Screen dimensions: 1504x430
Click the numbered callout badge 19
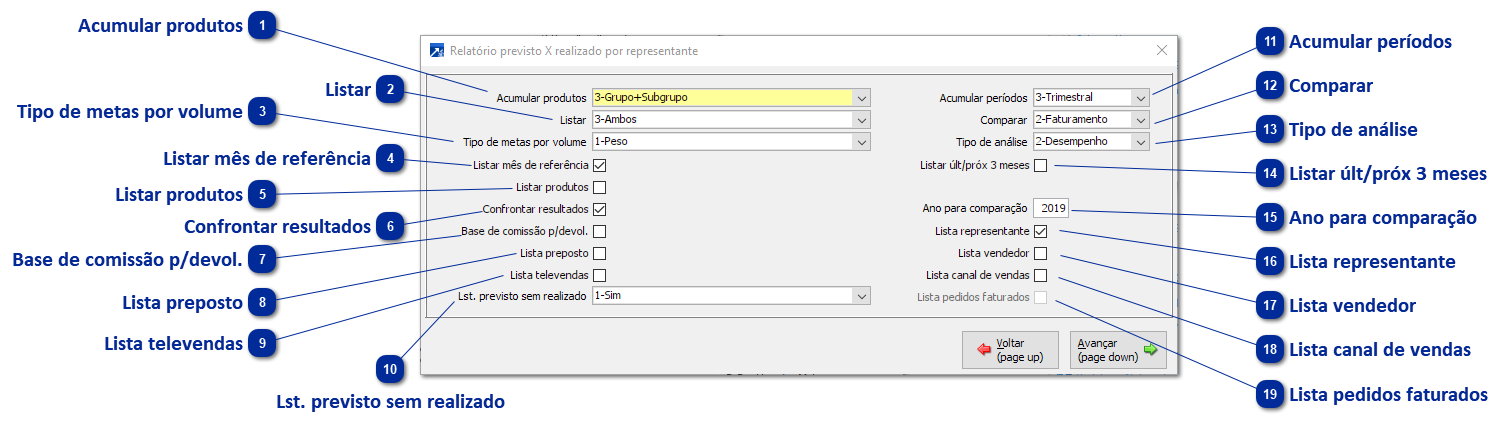[x=1270, y=395]
